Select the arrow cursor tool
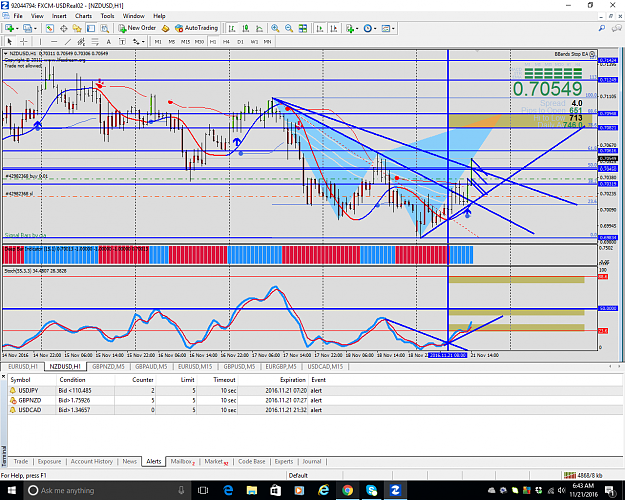The width and height of the screenshot is (625, 500). pyautogui.click(x=10, y=41)
